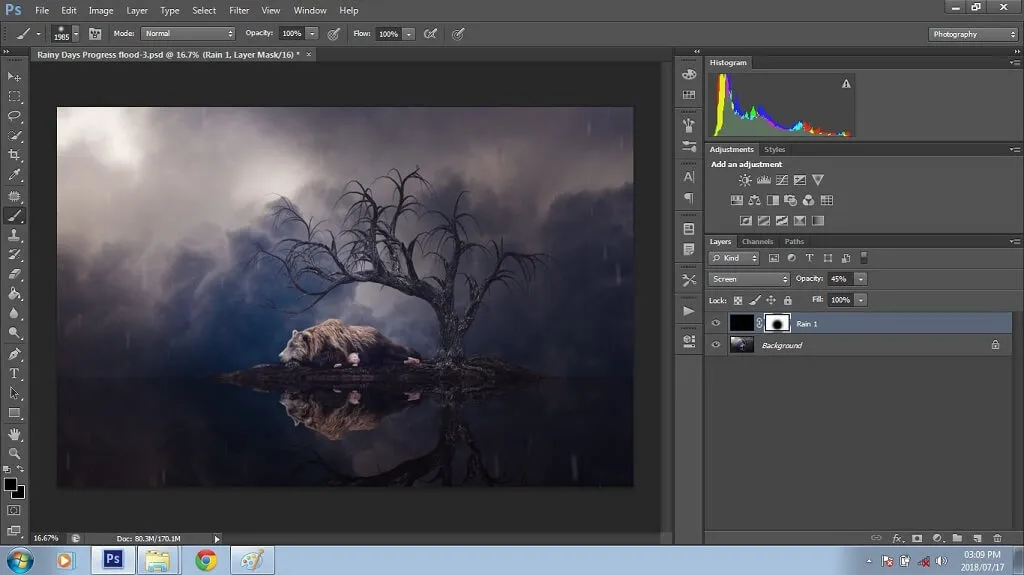Select the Rain 1 layer mask thumbnail
This screenshot has height=575, width=1024.
pyautogui.click(x=777, y=323)
